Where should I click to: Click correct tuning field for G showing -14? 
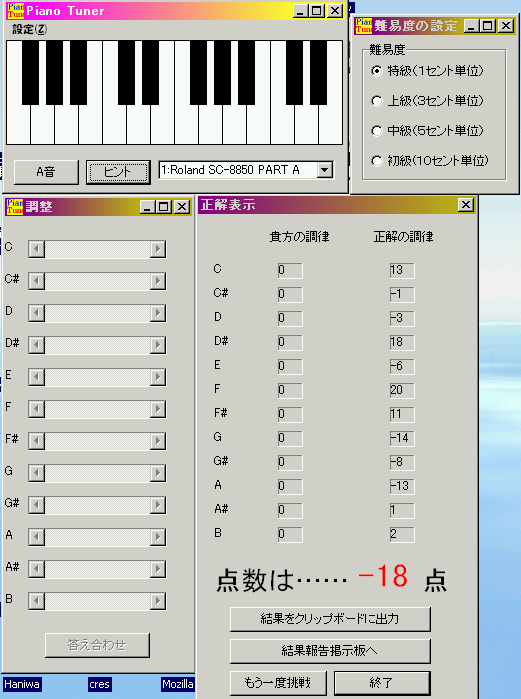402,438
